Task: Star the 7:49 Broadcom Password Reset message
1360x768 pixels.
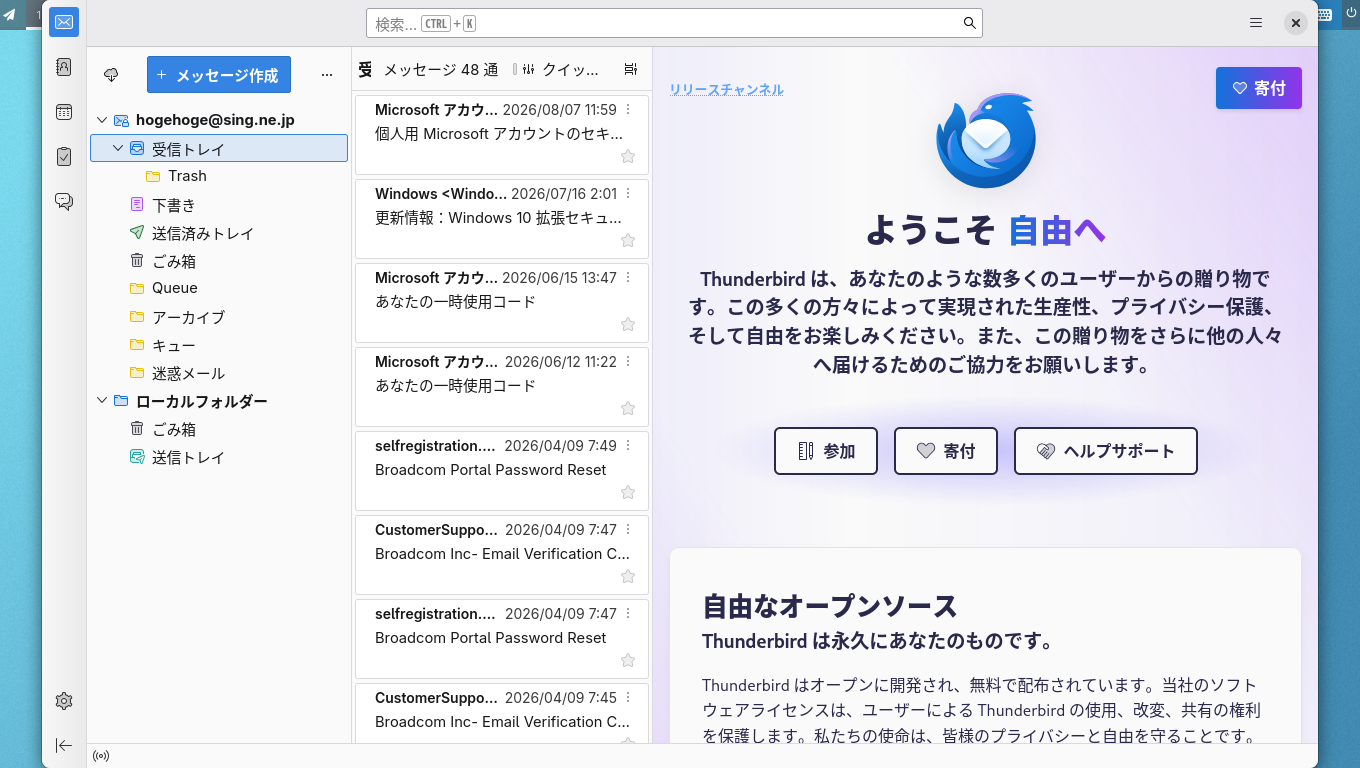Action: [628, 492]
